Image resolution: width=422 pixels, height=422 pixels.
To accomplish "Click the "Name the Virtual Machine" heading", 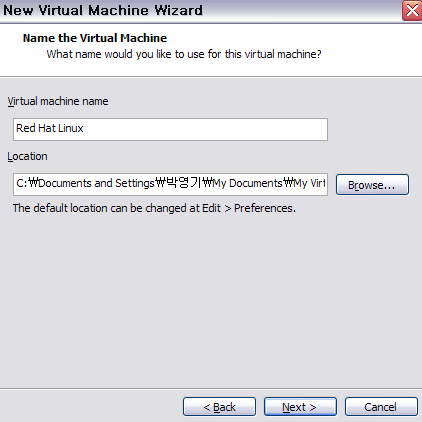I will (95, 38).
